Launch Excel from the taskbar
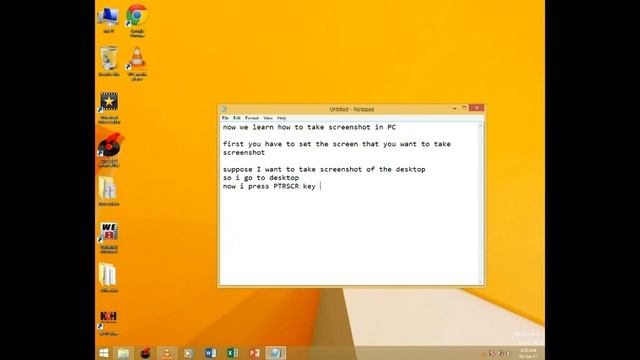 click(x=232, y=353)
